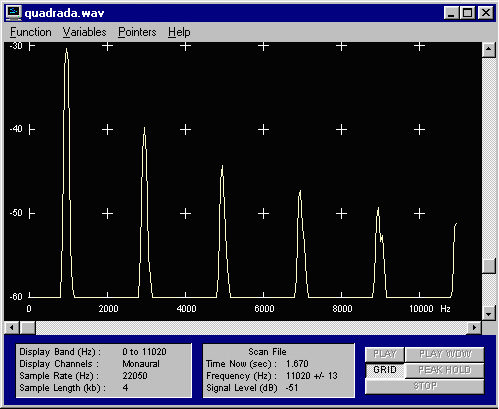This screenshot has width=499, height=409.
Task: Open the Pointers menu
Action: (137, 32)
